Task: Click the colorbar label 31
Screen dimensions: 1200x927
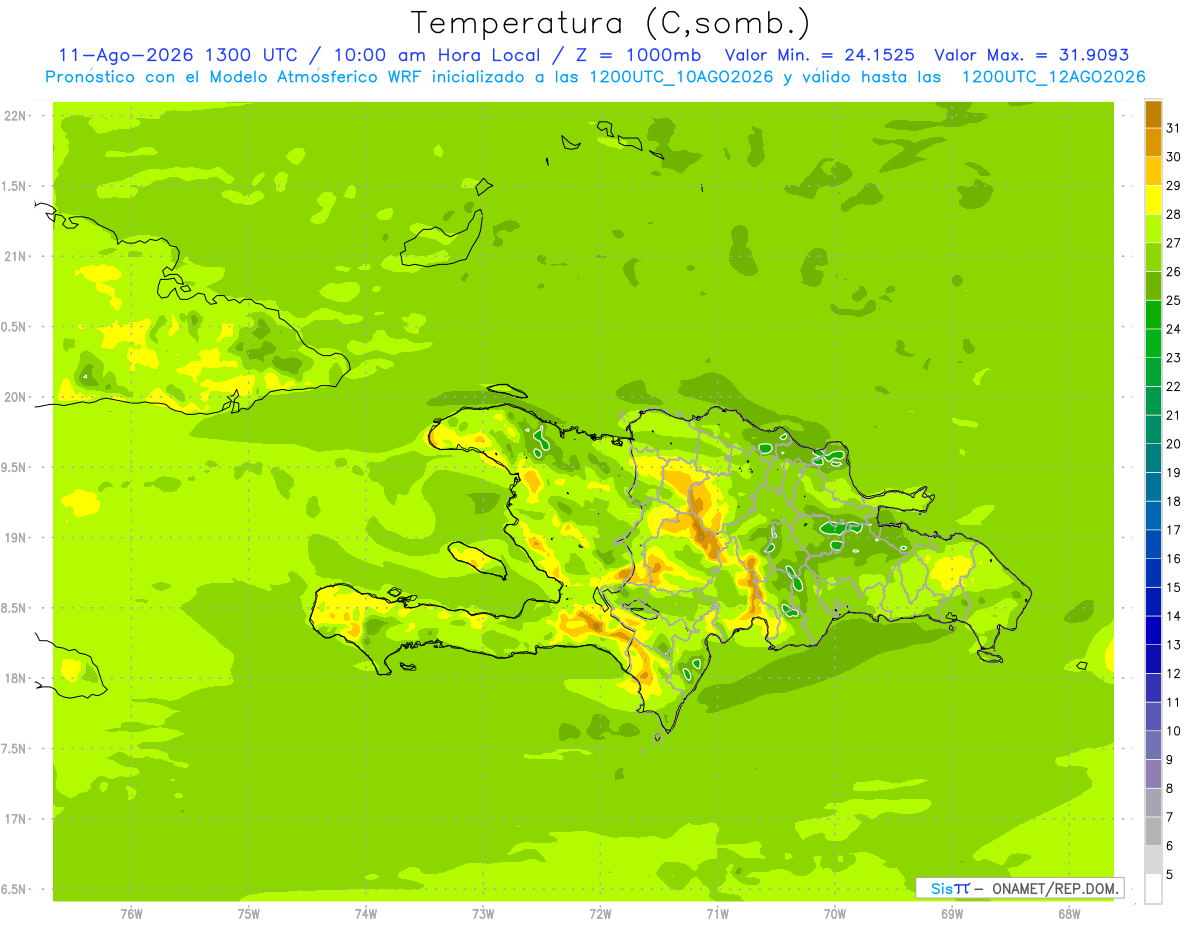Action: click(1174, 127)
